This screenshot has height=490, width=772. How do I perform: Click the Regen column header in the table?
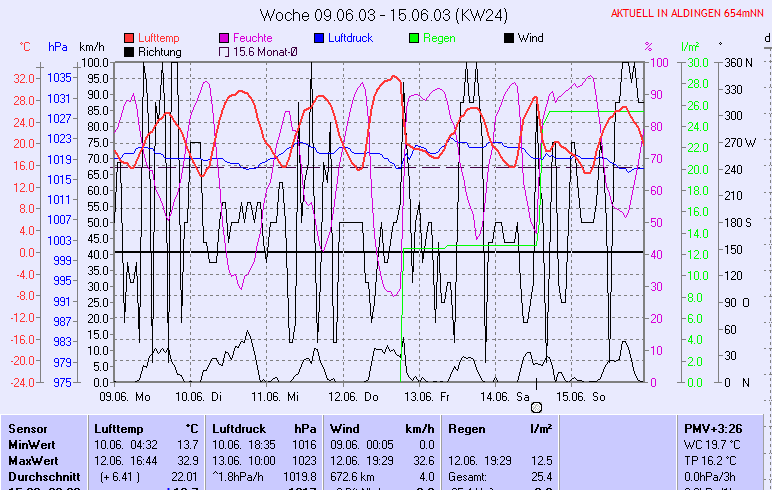click(466, 428)
